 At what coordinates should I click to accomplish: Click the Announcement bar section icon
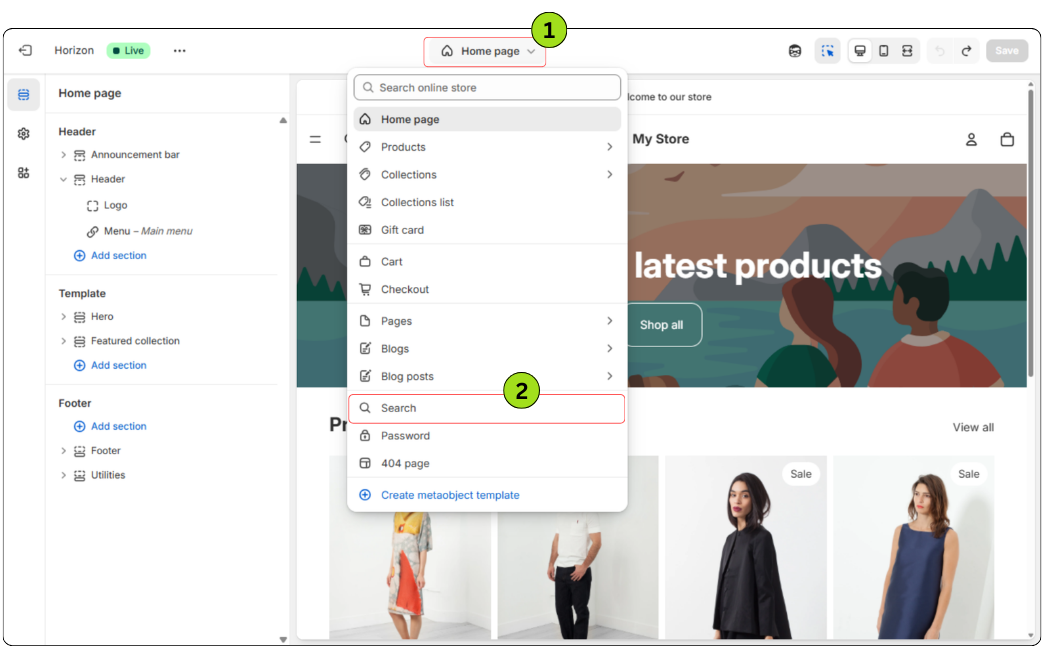click(x=80, y=155)
